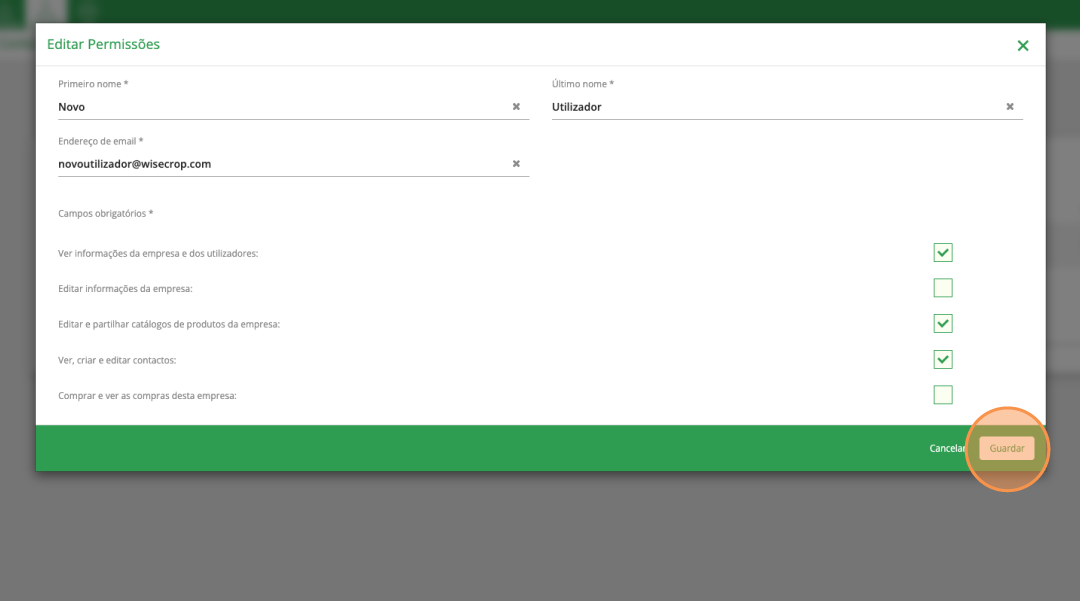Click the 'Editar Permissões' dialog title
1080x601 pixels.
(x=103, y=45)
